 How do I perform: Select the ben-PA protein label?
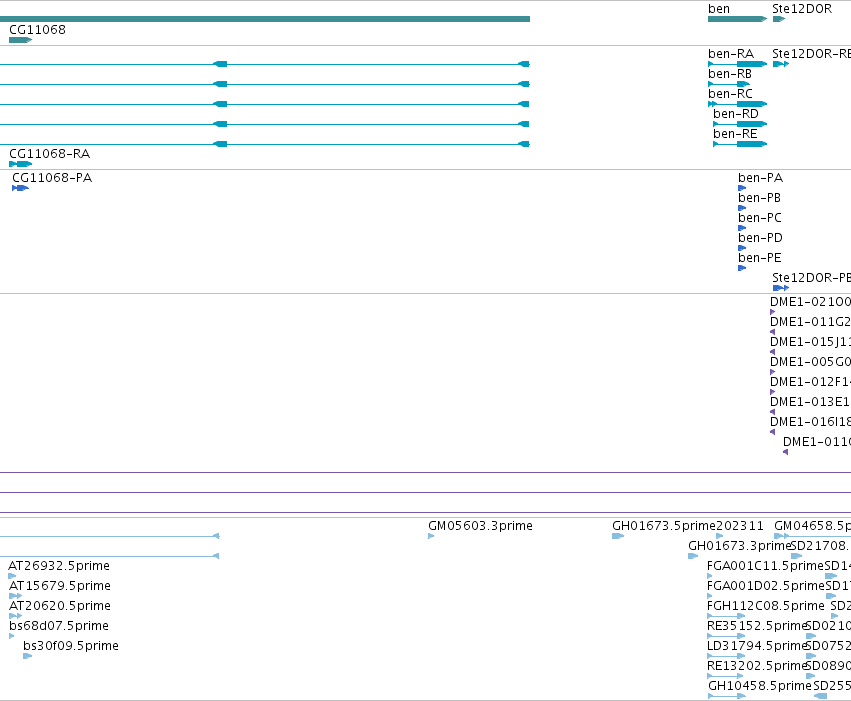pos(760,179)
